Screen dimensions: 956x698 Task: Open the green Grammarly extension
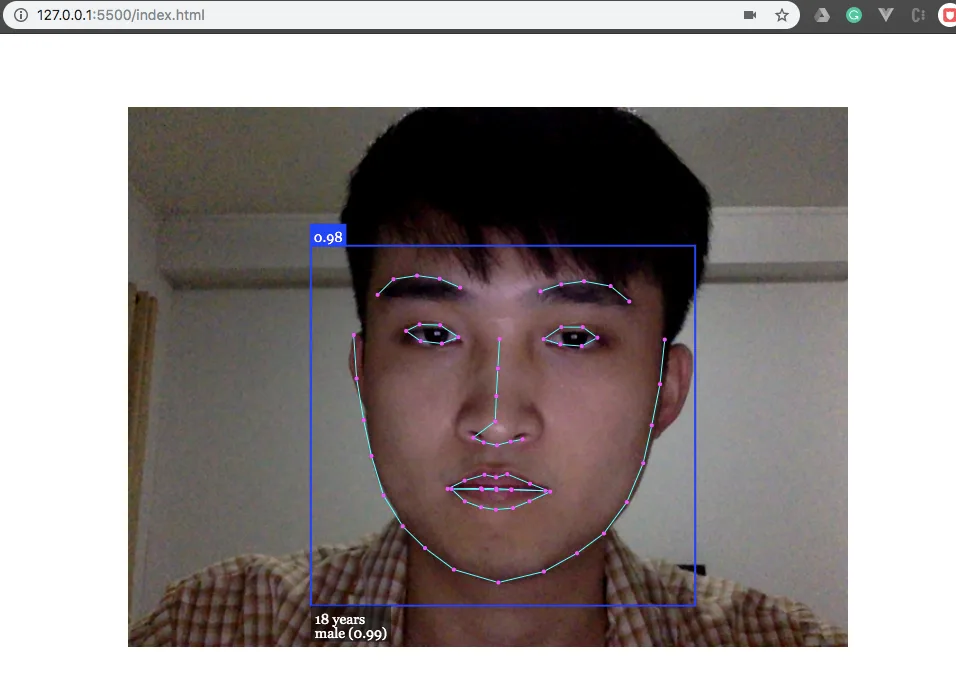click(x=854, y=15)
